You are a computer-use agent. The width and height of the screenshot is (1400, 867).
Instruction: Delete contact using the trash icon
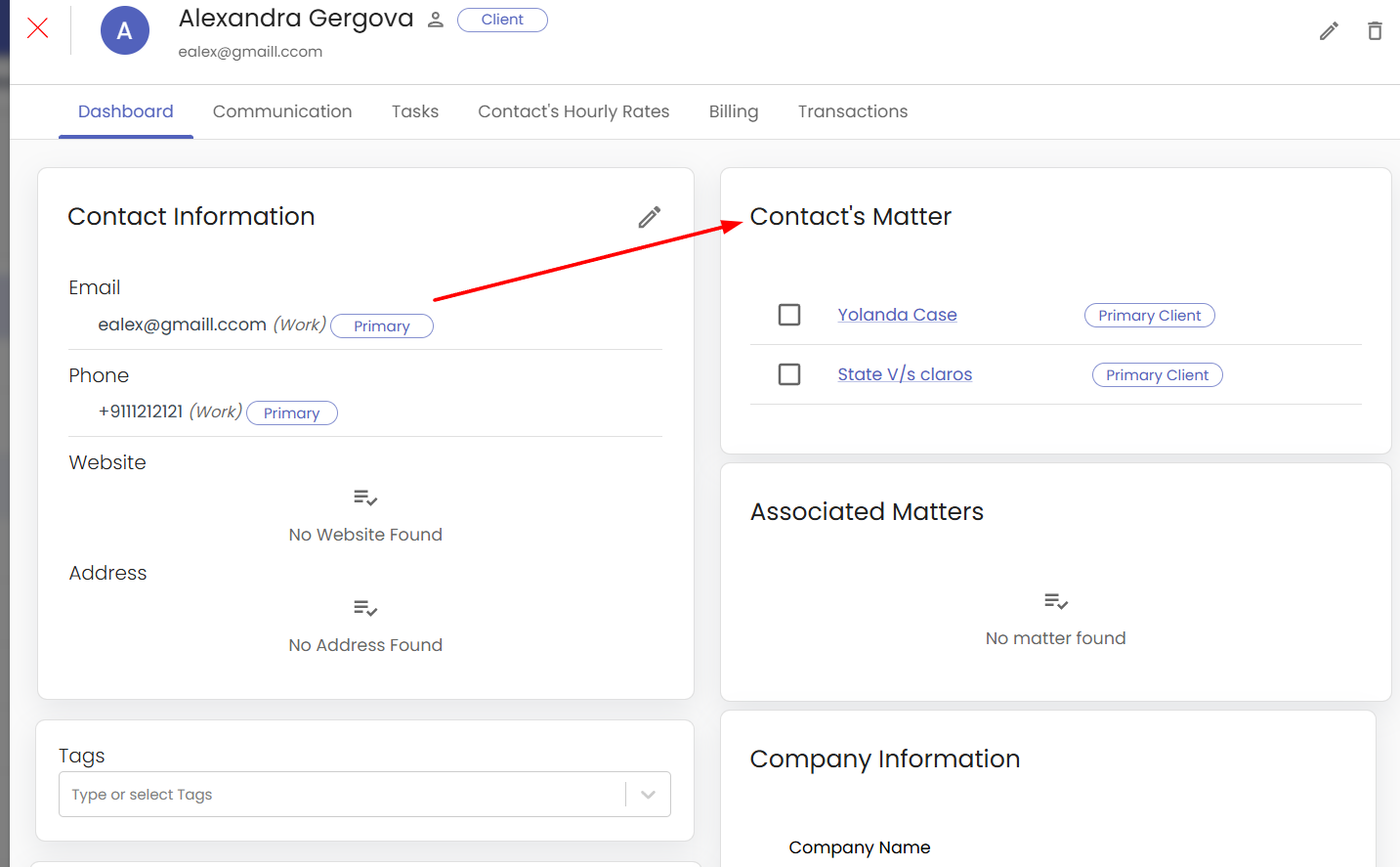click(1375, 31)
